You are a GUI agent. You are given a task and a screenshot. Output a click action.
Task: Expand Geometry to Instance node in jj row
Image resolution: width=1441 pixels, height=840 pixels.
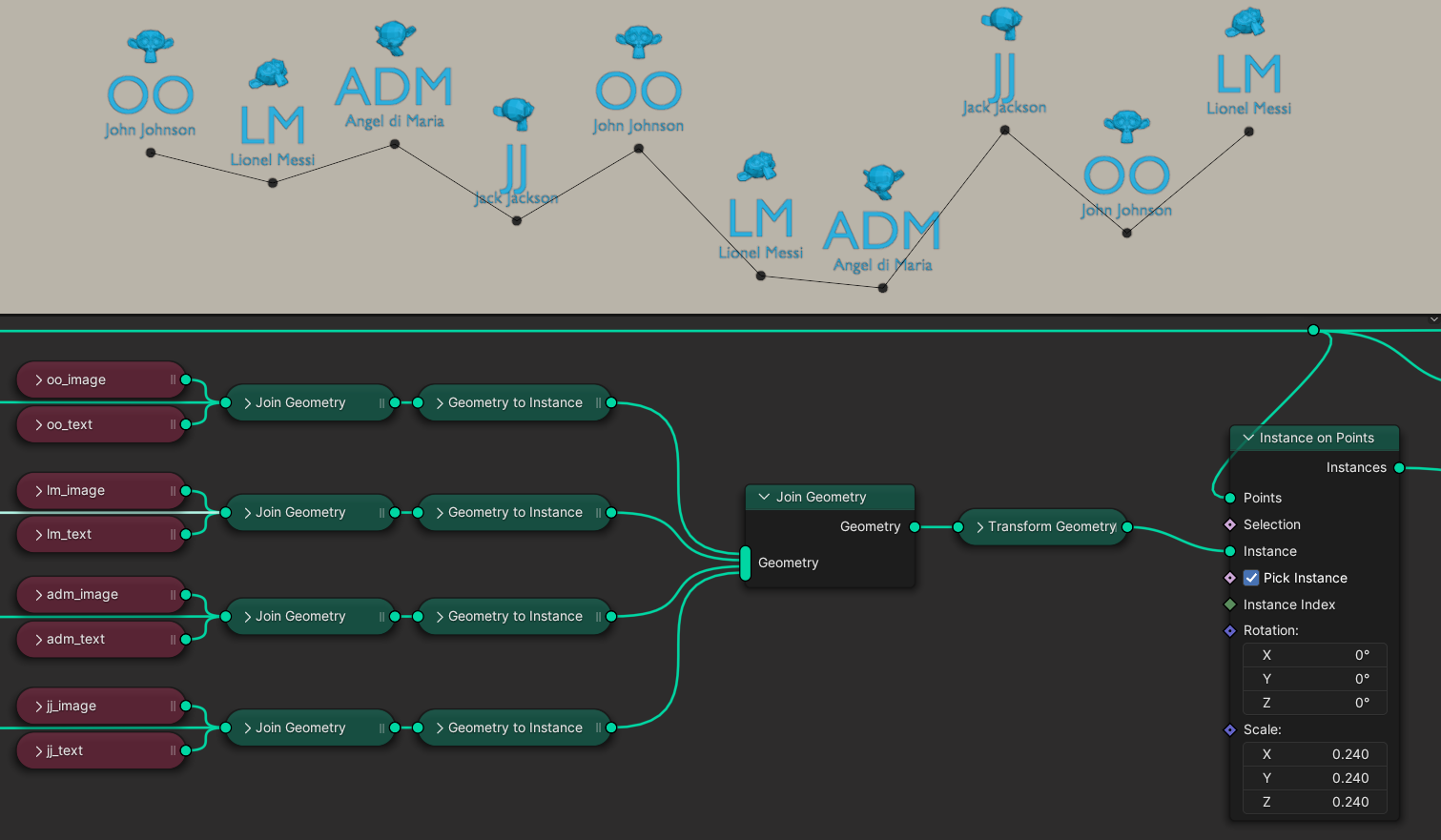click(440, 727)
